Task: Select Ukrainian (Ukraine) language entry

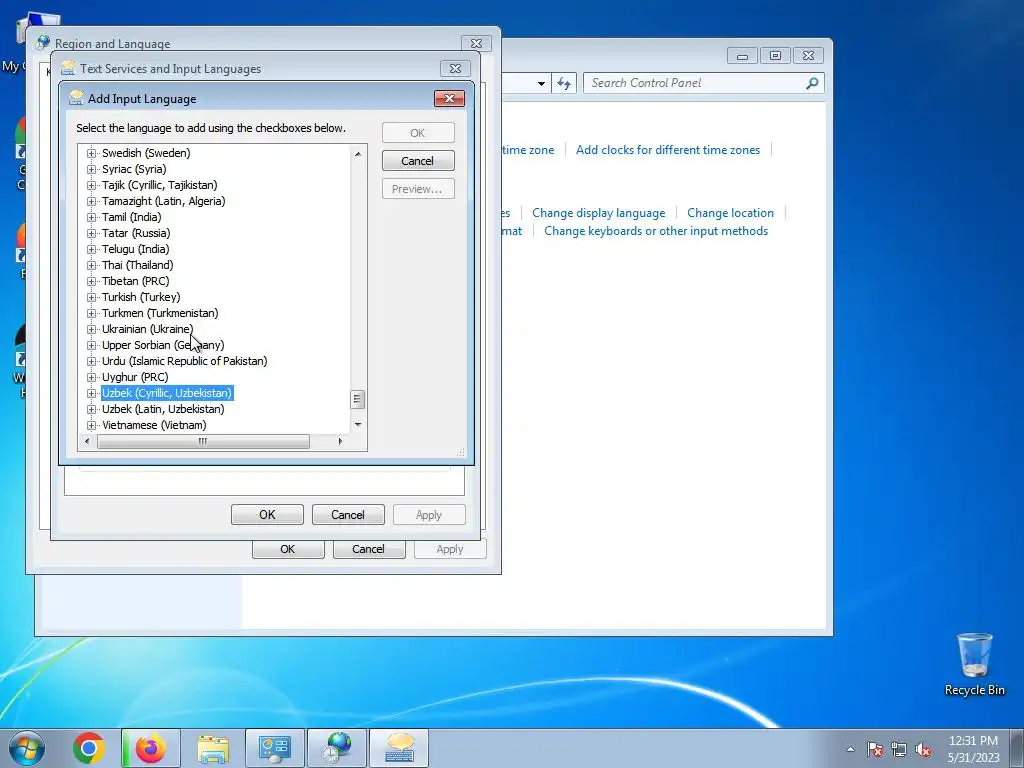Action: click(x=148, y=329)
